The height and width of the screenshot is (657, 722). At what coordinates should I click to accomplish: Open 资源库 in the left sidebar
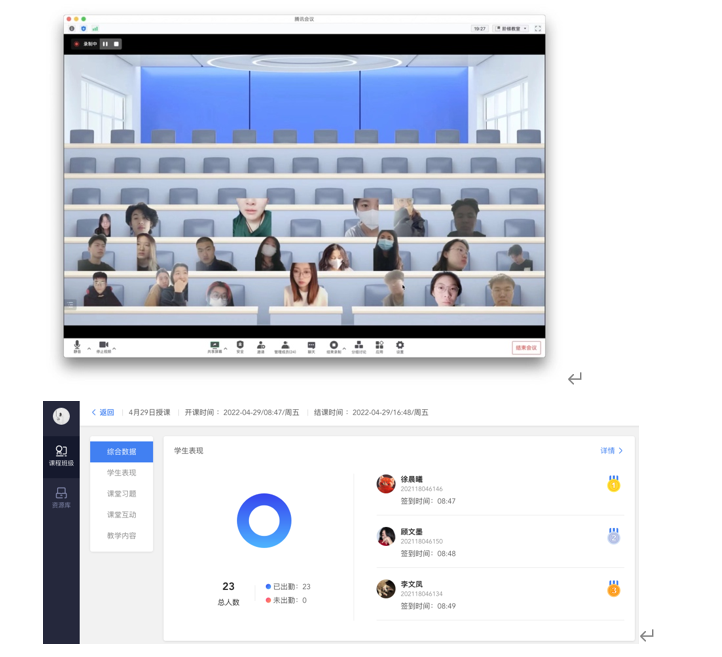click(x=61, y=497)
